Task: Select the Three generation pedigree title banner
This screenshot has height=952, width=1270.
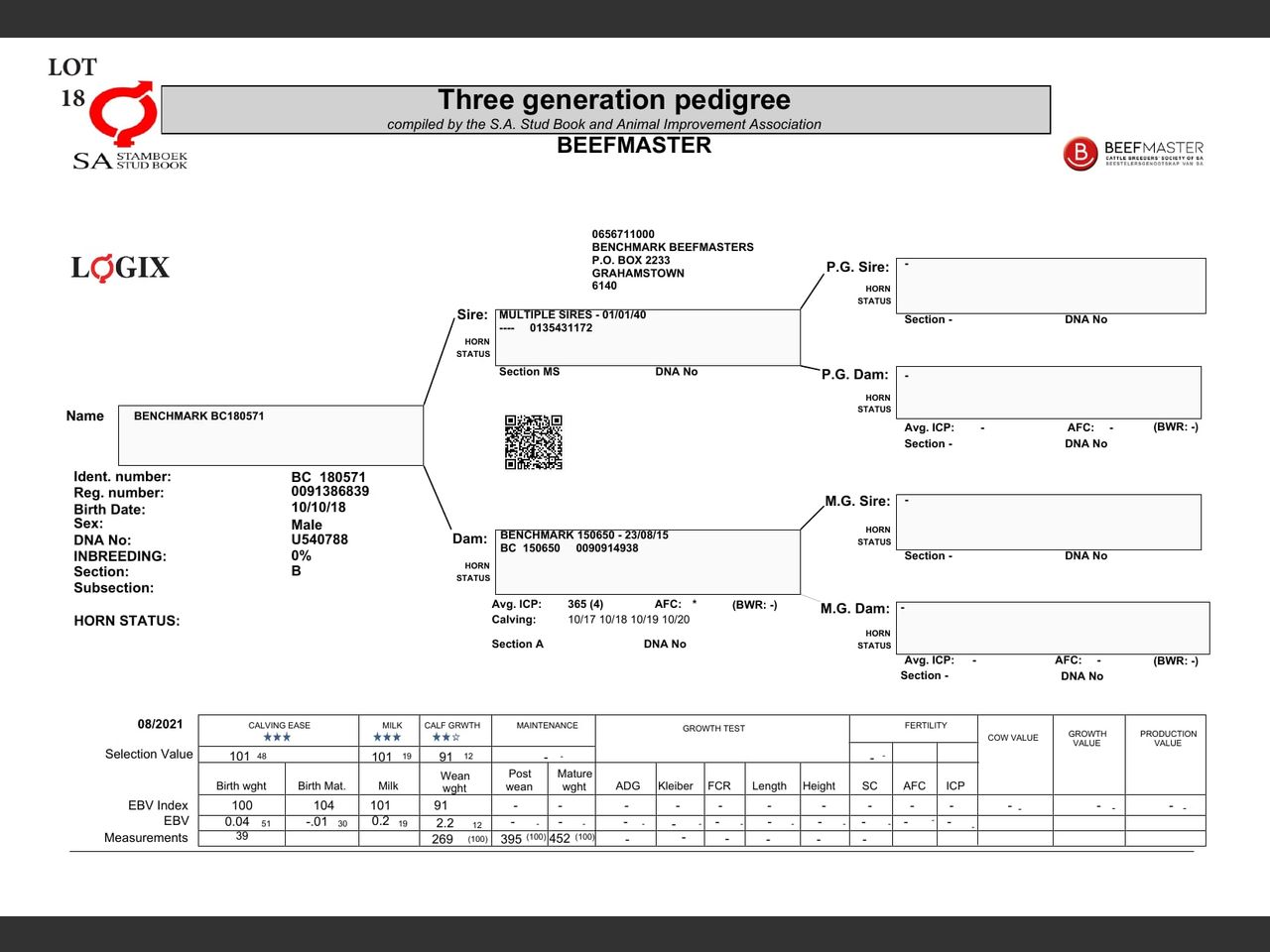Action: tap(605, 109)
